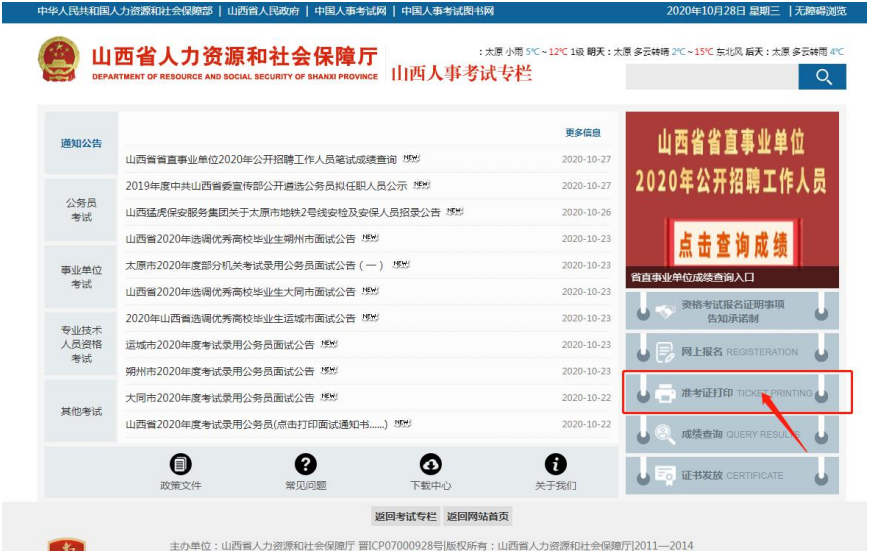This screenshot has width=870, height=553.
Task: Open the 下载中心 cloud download icon
Action: (431, 464)
